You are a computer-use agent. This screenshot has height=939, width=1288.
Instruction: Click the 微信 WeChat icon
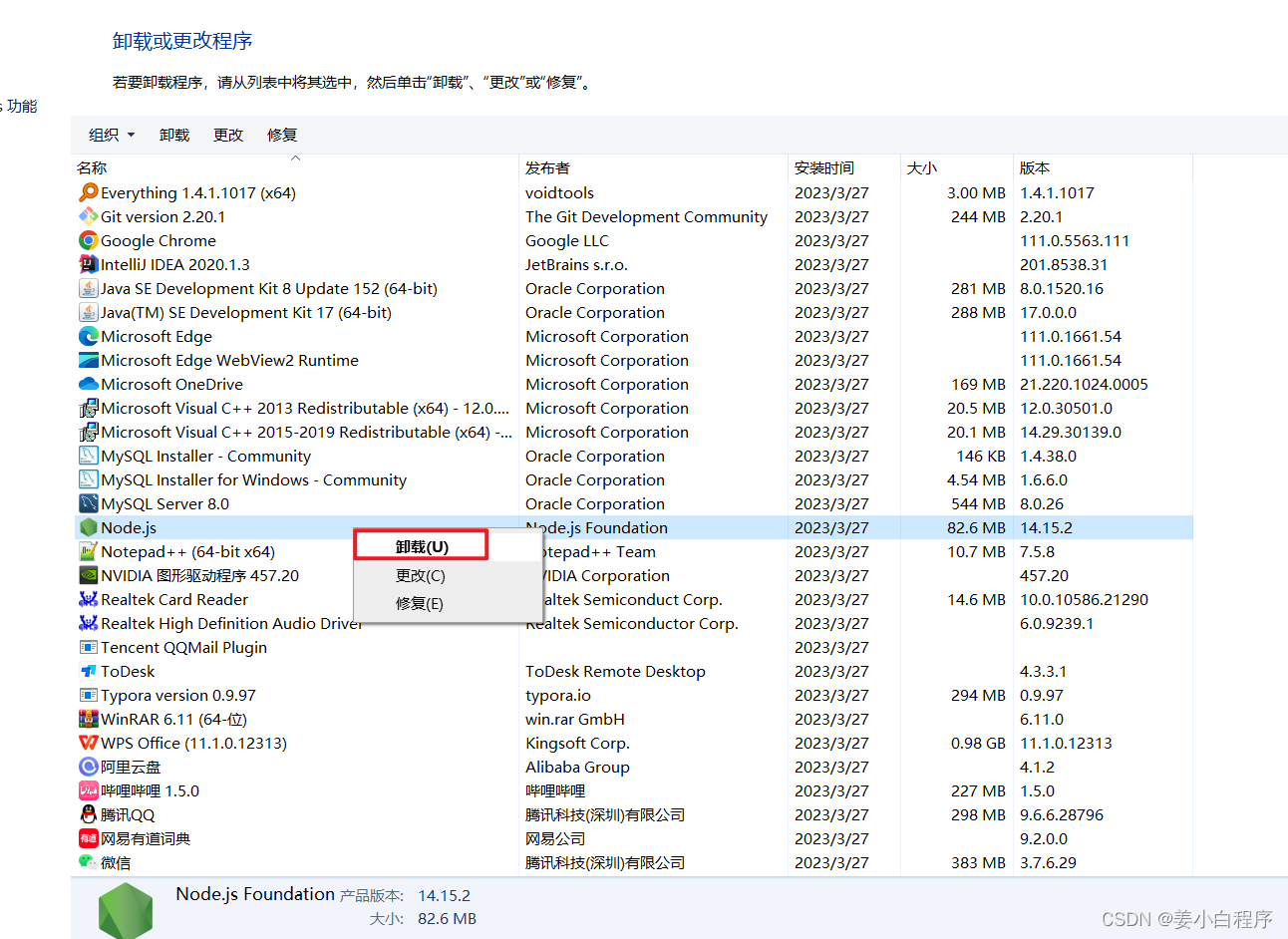(89, 862)
